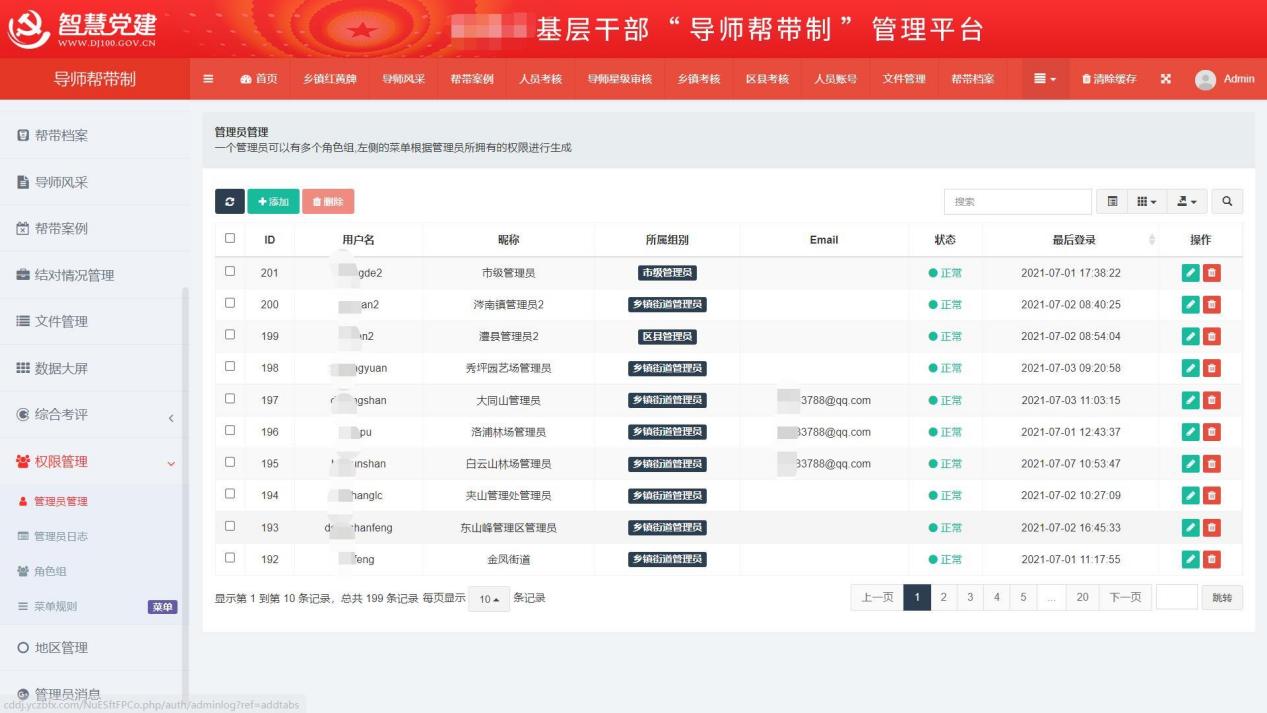The image size is (1267, 713).
Task: Click the search input field
Action: pos(1017,202)
